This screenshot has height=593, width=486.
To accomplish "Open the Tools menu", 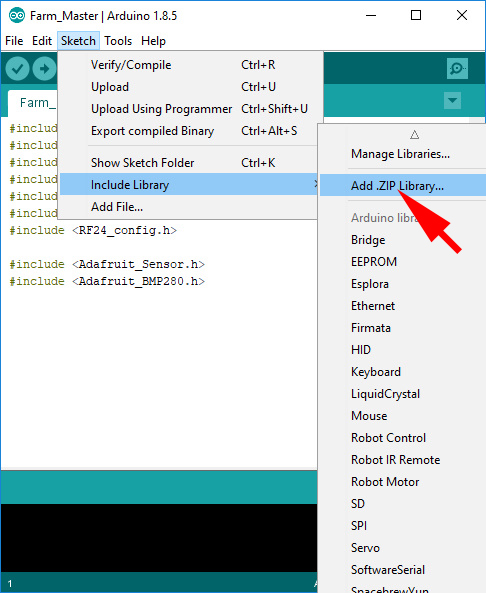I will pos(118,40).
